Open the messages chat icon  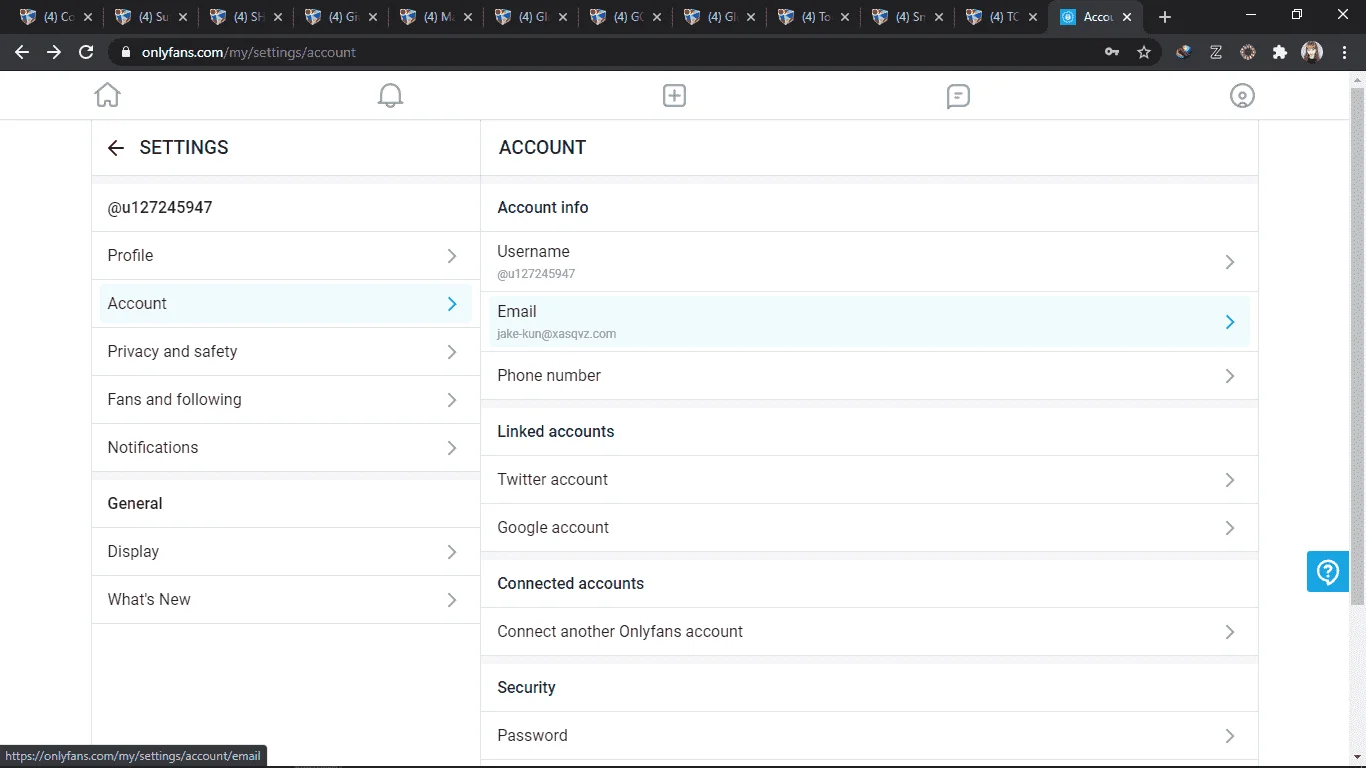click(958, 95)
